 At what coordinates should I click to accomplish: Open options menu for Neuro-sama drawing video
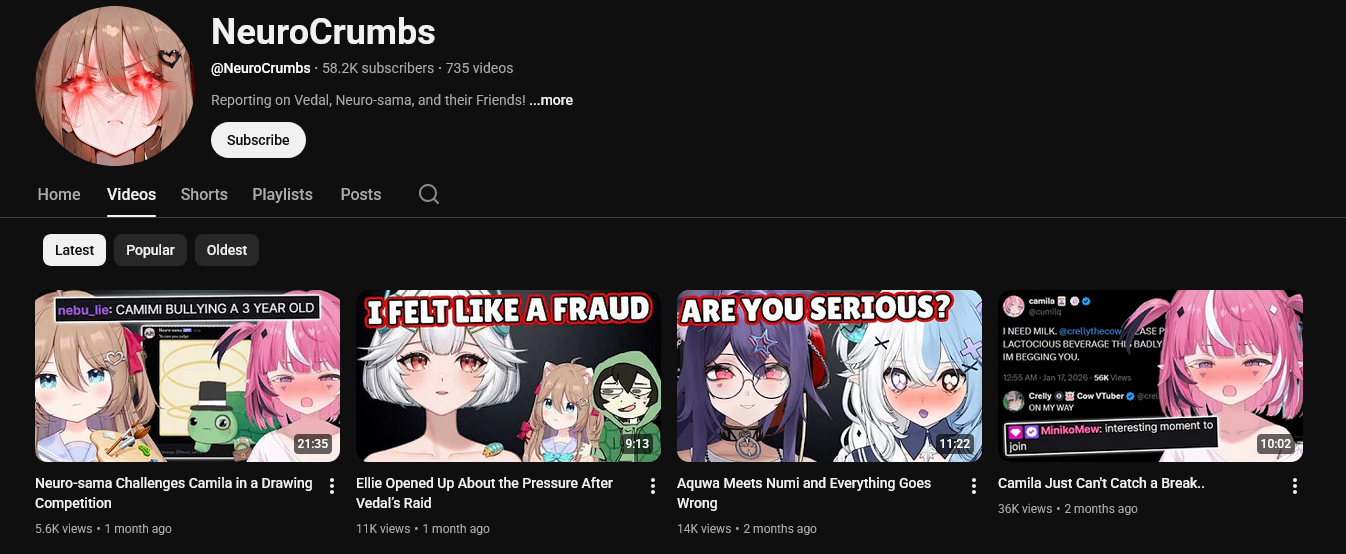click(x=332, y=486)
